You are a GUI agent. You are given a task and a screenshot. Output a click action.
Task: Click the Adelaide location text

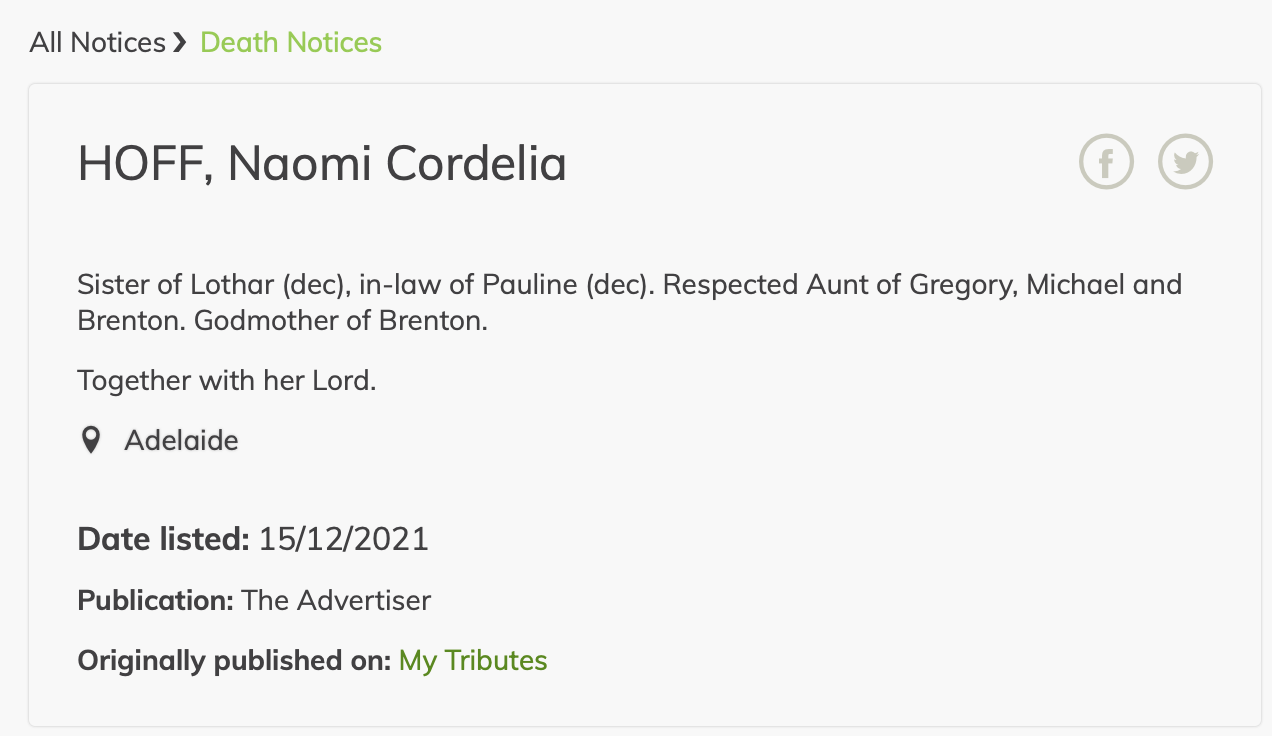[181, 440]
